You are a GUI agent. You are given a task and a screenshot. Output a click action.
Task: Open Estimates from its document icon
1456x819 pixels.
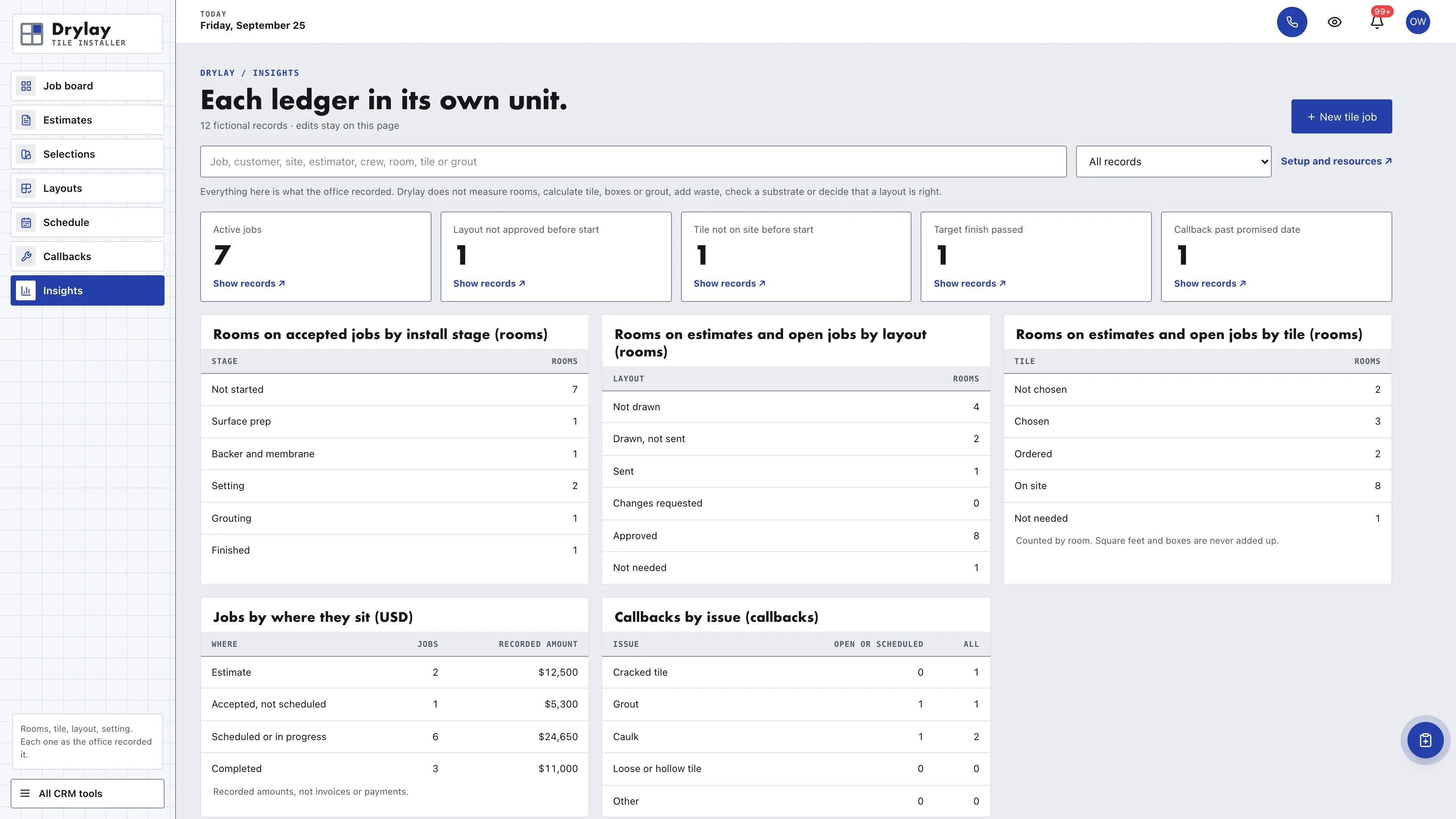click(26, 120)
